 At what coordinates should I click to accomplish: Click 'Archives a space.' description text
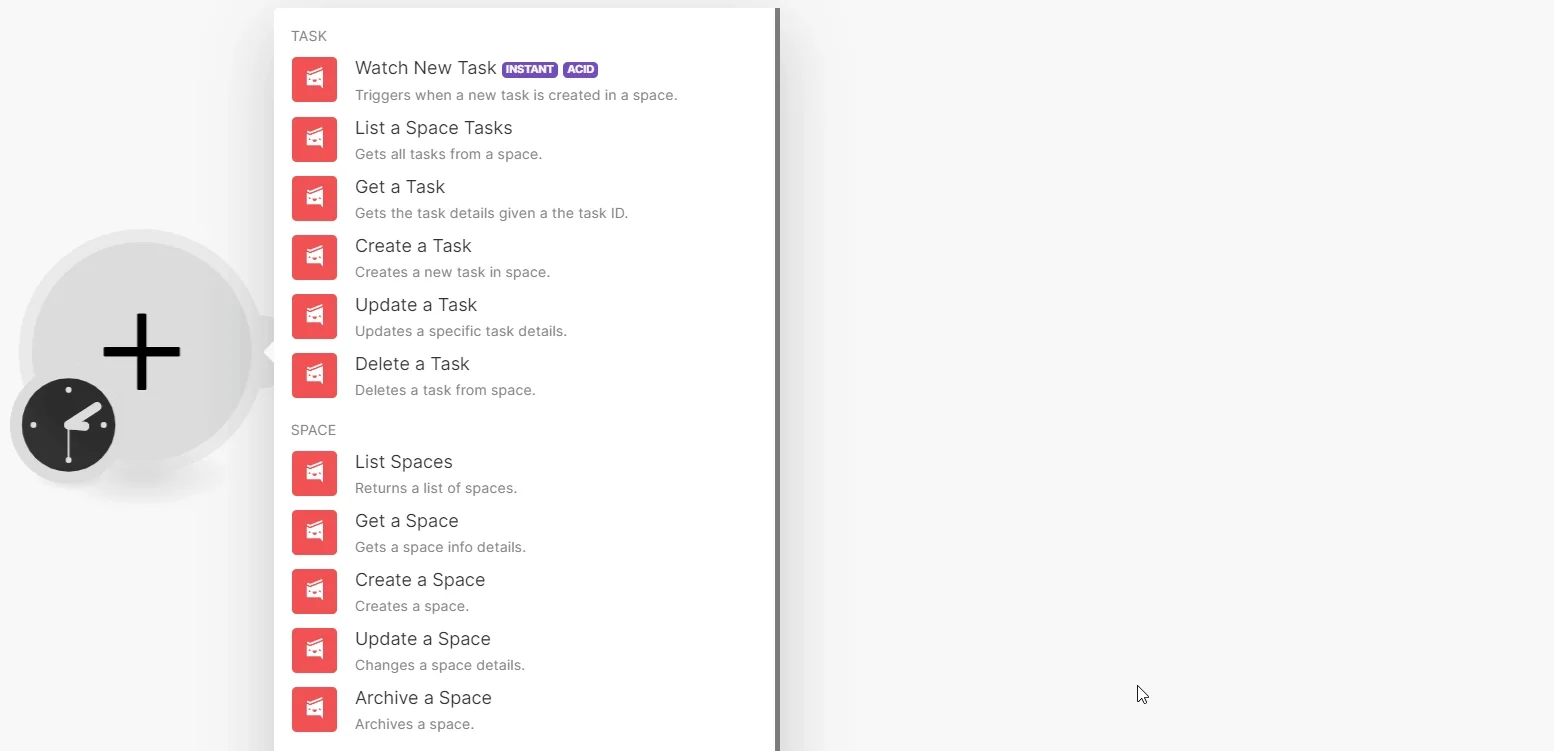coord(414,724)
